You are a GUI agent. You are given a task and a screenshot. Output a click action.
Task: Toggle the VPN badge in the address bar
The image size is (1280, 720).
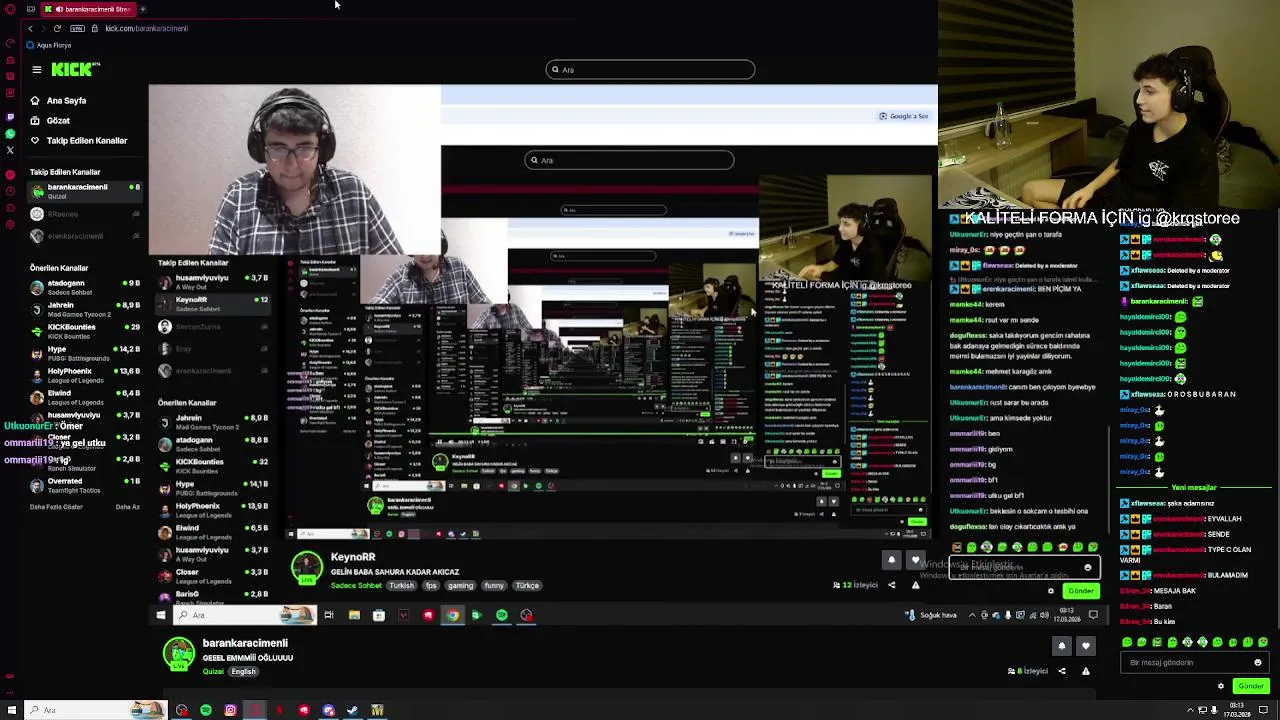(x=77, y=28)
